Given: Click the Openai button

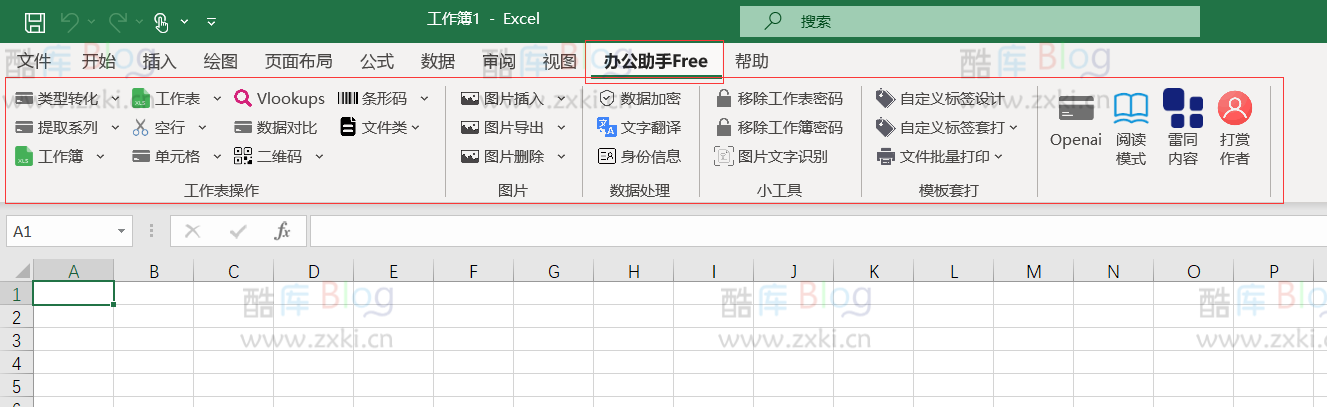Looking at the screenshot, I should tap(1076, 123).
